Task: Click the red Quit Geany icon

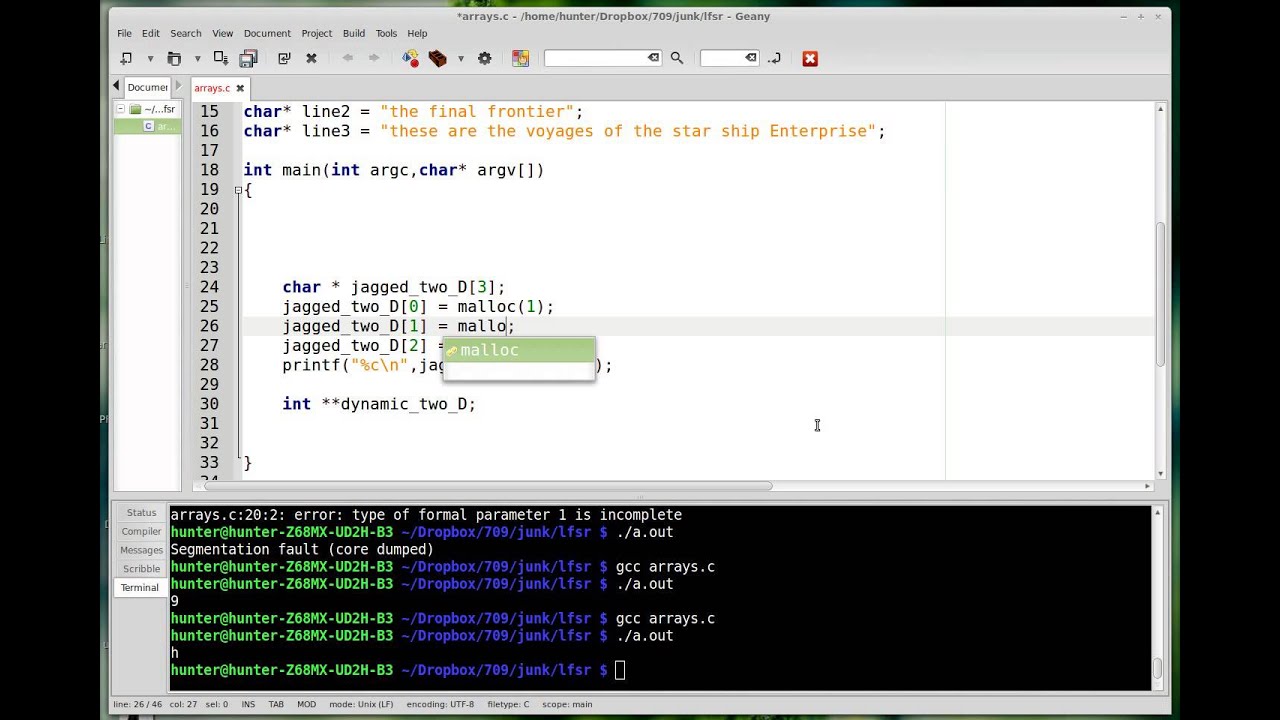Action: 810,58
